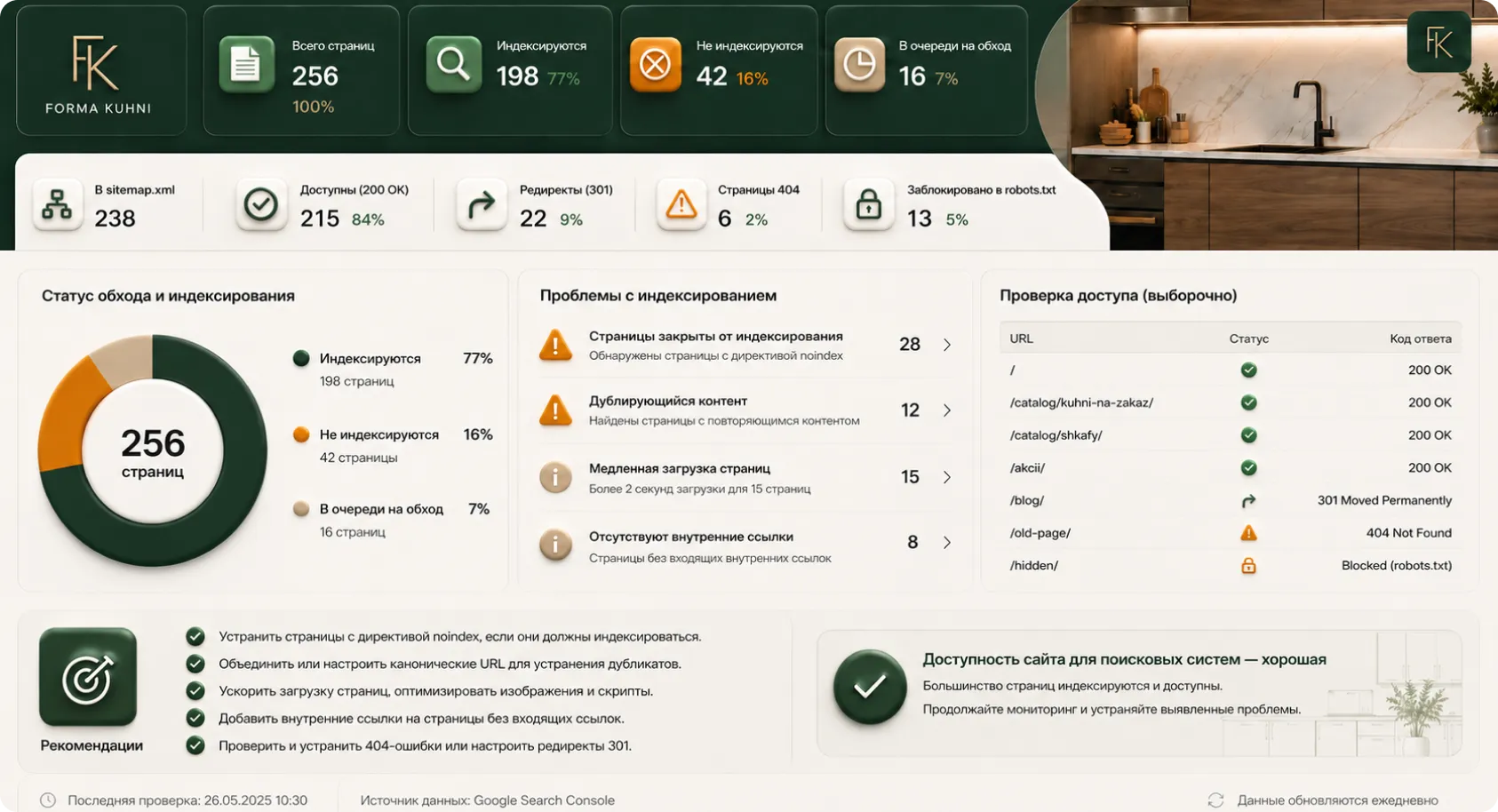Click the green status check for root URL /

pyautogui.click(x=1248, y=370)
